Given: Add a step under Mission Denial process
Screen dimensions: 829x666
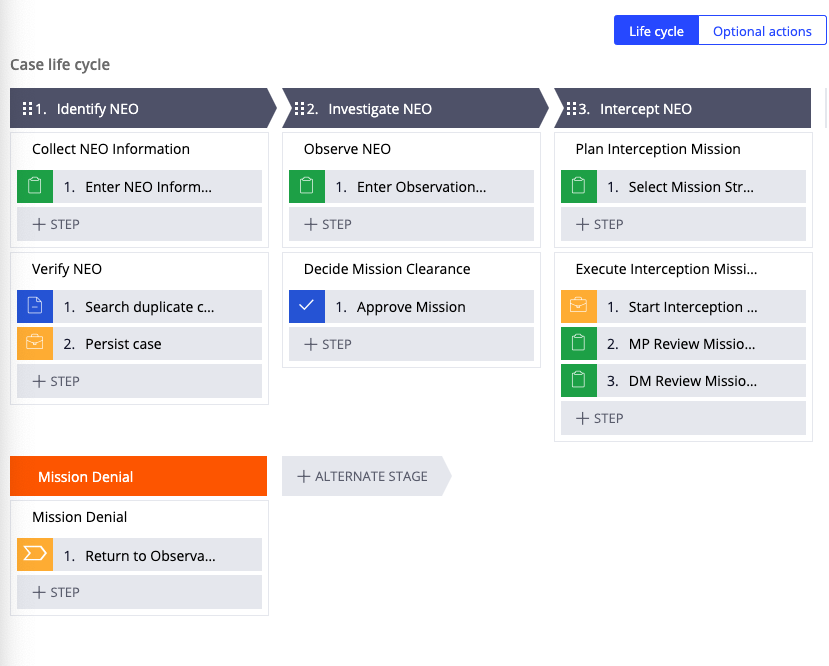Looking at the screenshot, I should point(139,592).
